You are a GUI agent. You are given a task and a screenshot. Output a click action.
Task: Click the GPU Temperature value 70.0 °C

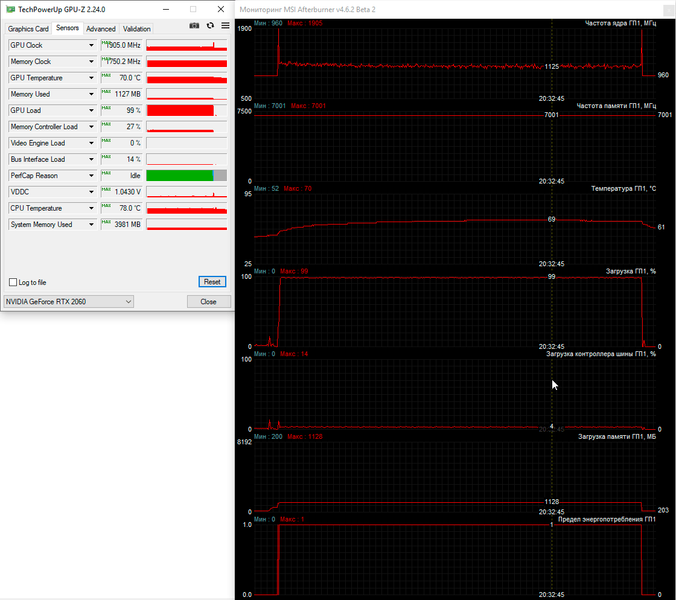pos(122,78)
